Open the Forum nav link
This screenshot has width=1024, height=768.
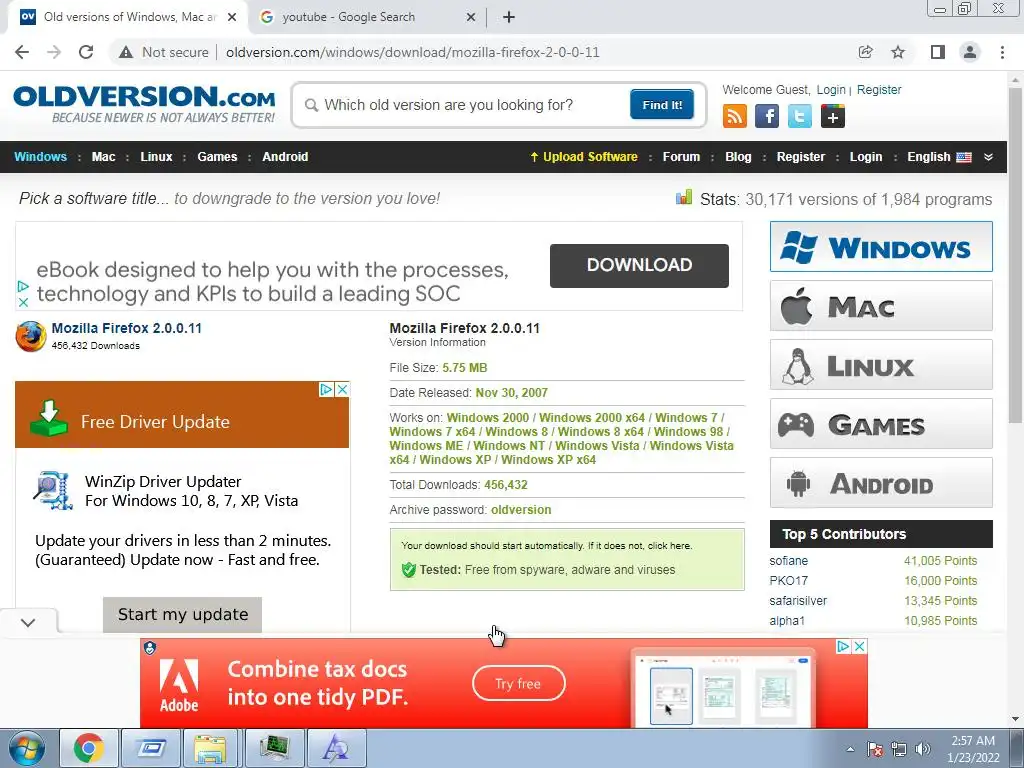click(681, 157)
